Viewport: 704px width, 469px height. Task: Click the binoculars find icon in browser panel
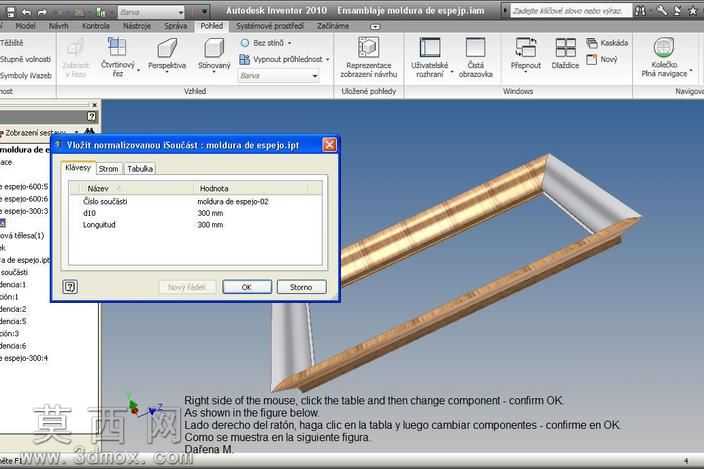click(x=89, y=132)
